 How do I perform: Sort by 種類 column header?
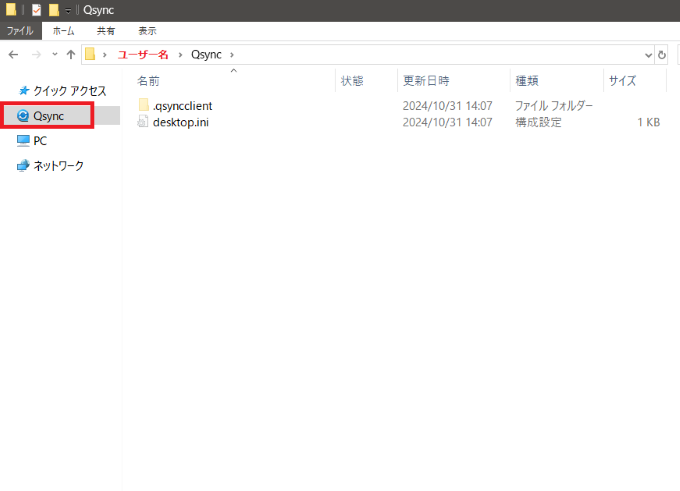[527, 81]
